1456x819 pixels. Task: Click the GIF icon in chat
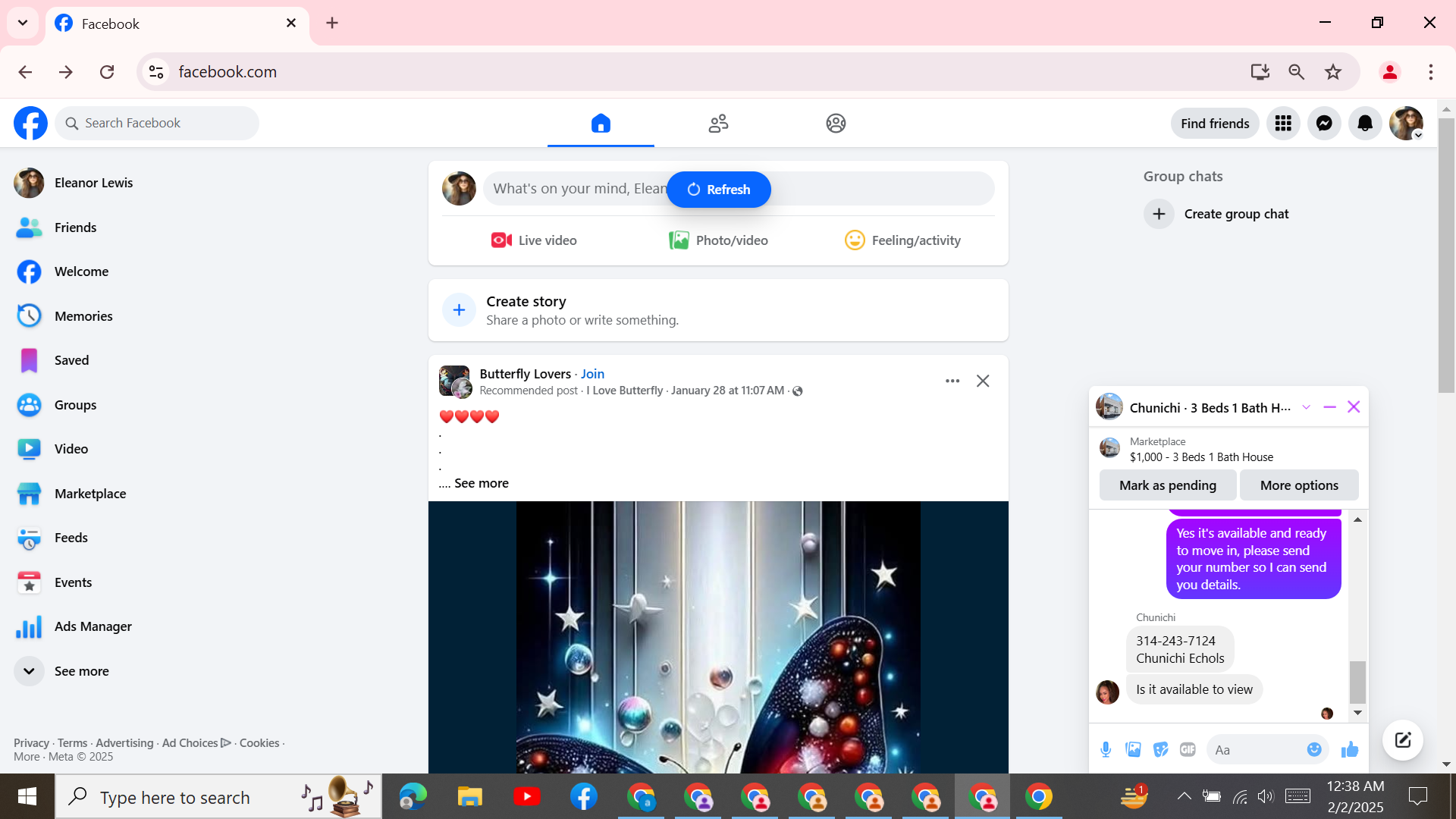click(x=1188, y=750)
